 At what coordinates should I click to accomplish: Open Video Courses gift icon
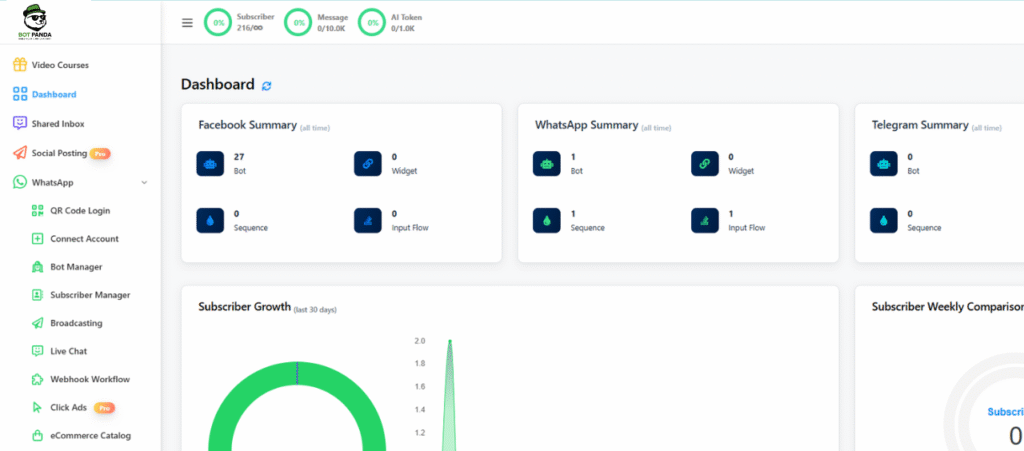point(20,65)
